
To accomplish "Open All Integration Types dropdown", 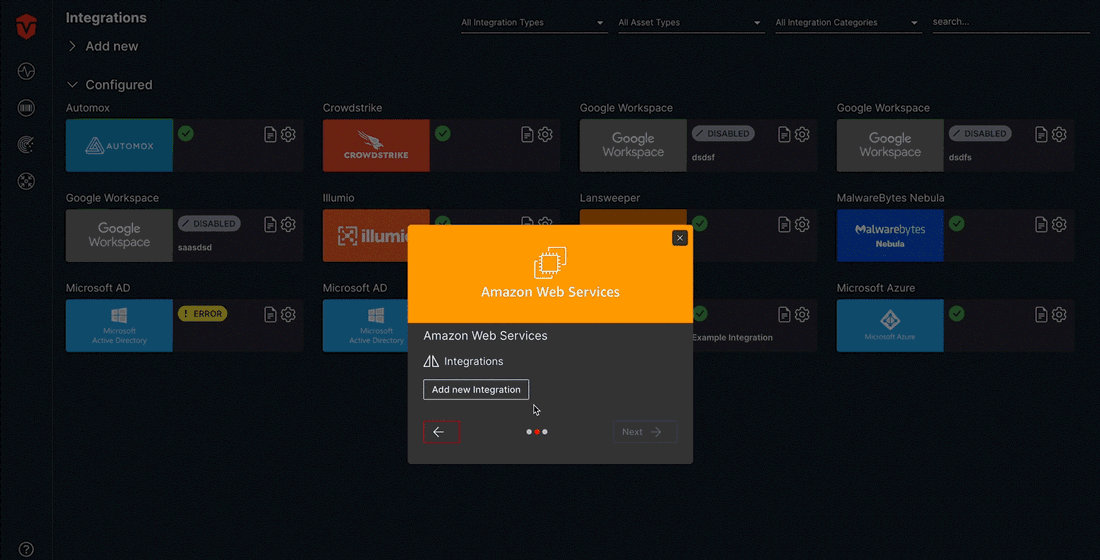I will (533, 22).
